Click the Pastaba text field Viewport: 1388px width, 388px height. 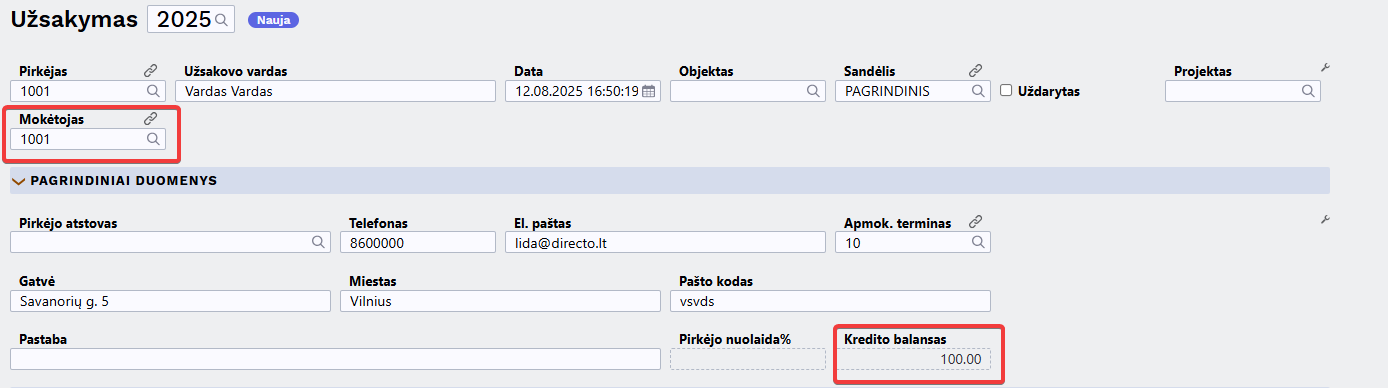point(335,359)
